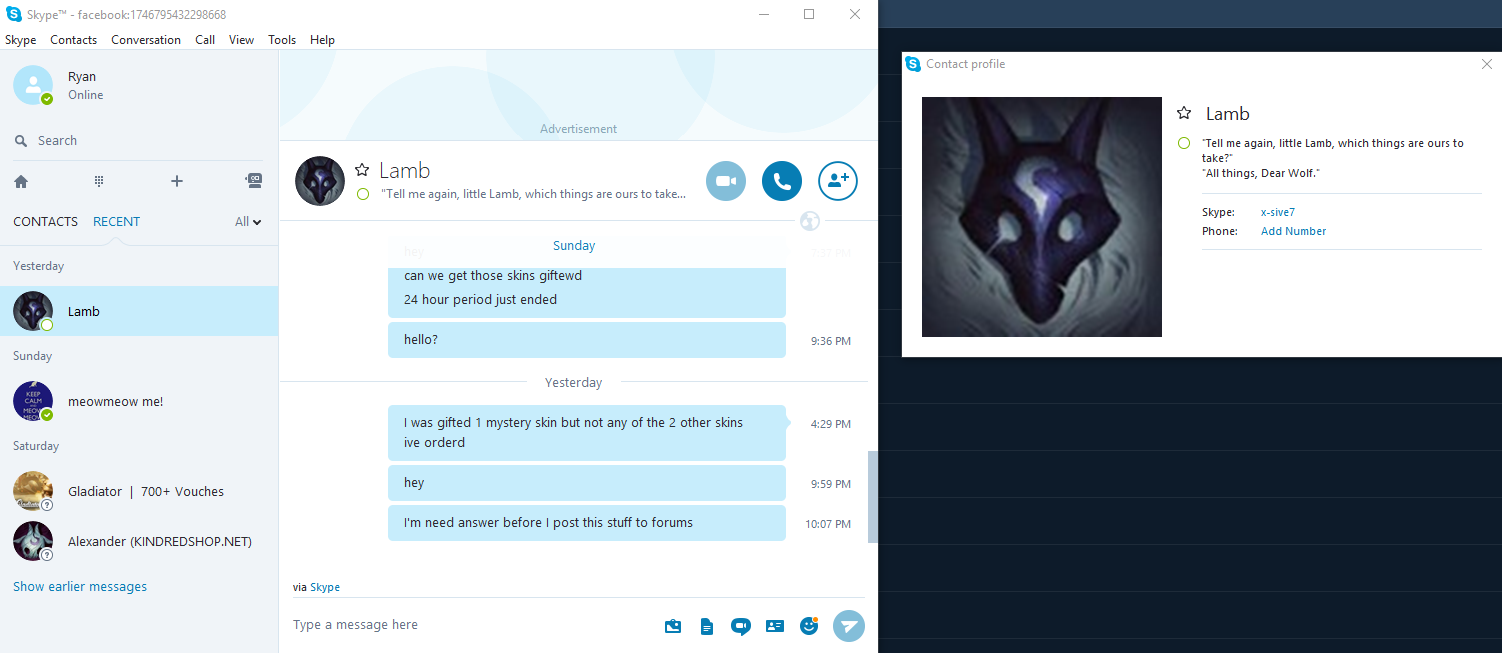Open the Gladiator | 700+ Vouches conversation
1502x653 pixels.
click(x=139, y=491)
